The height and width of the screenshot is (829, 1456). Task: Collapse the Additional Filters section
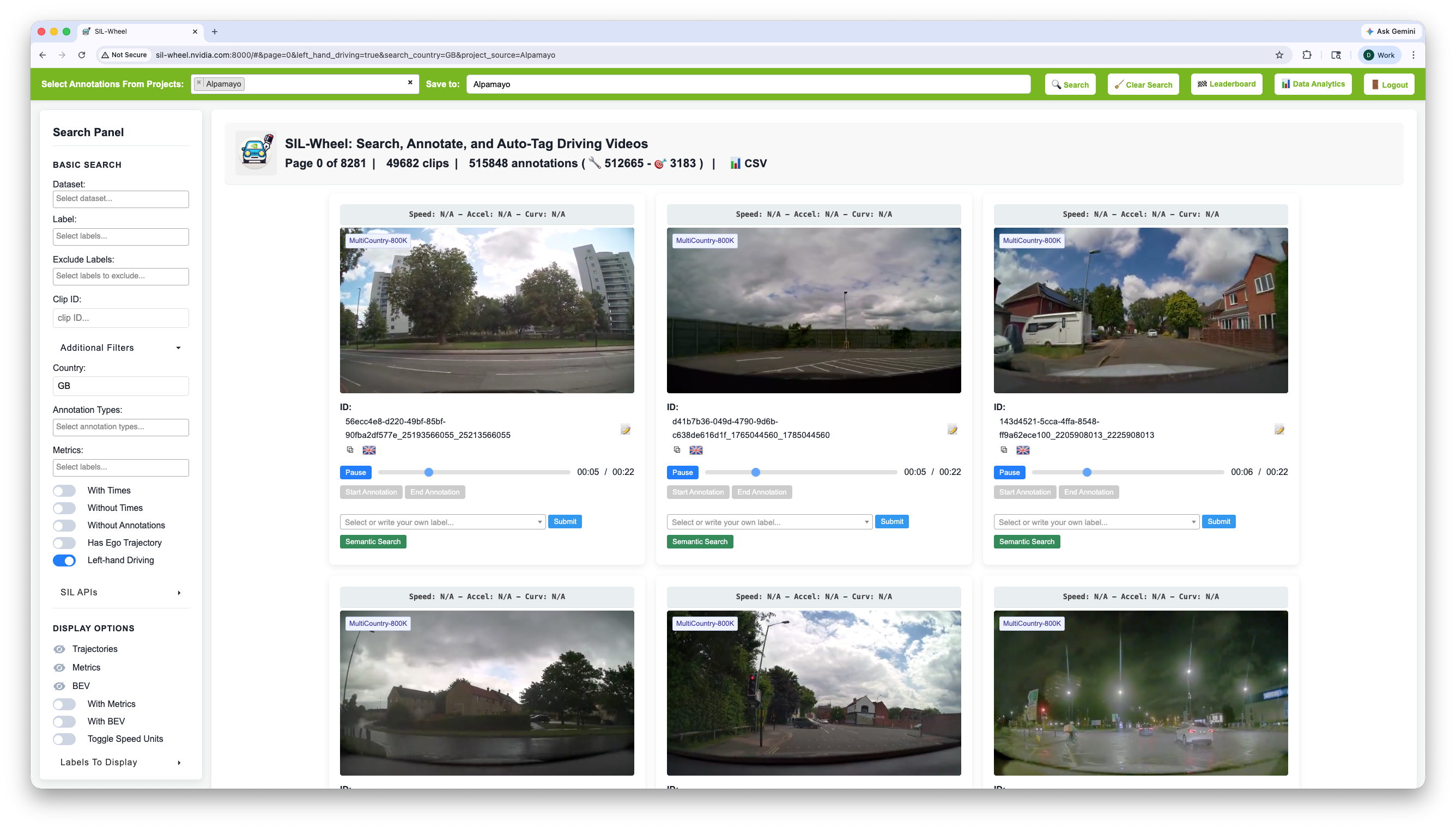pos(121,348)
